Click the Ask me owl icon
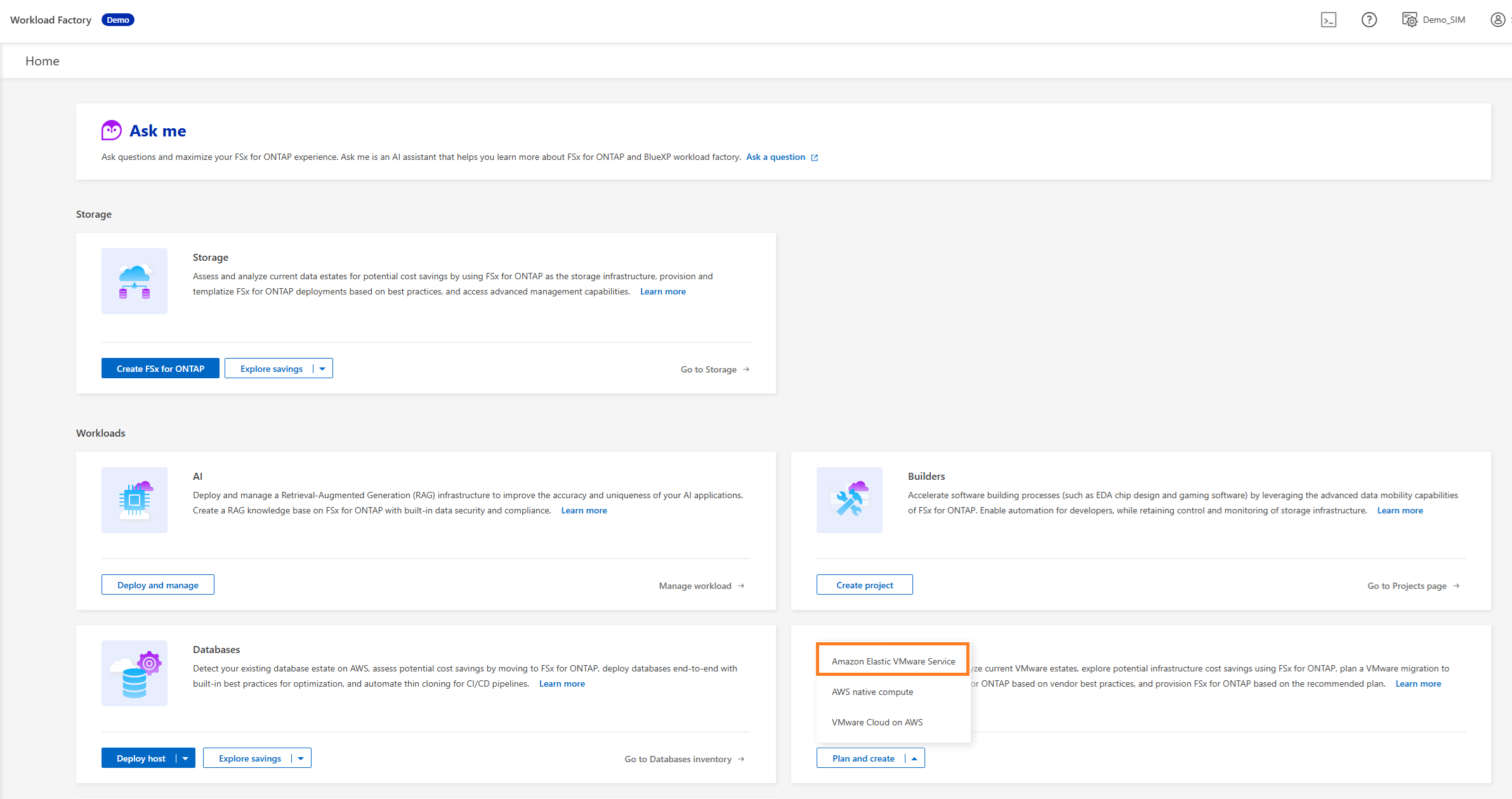 tap(112, 130)
